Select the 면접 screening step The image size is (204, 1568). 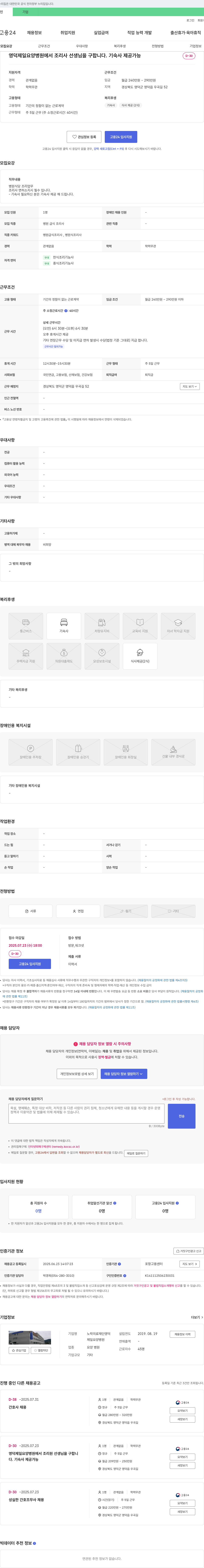[78, 911]
